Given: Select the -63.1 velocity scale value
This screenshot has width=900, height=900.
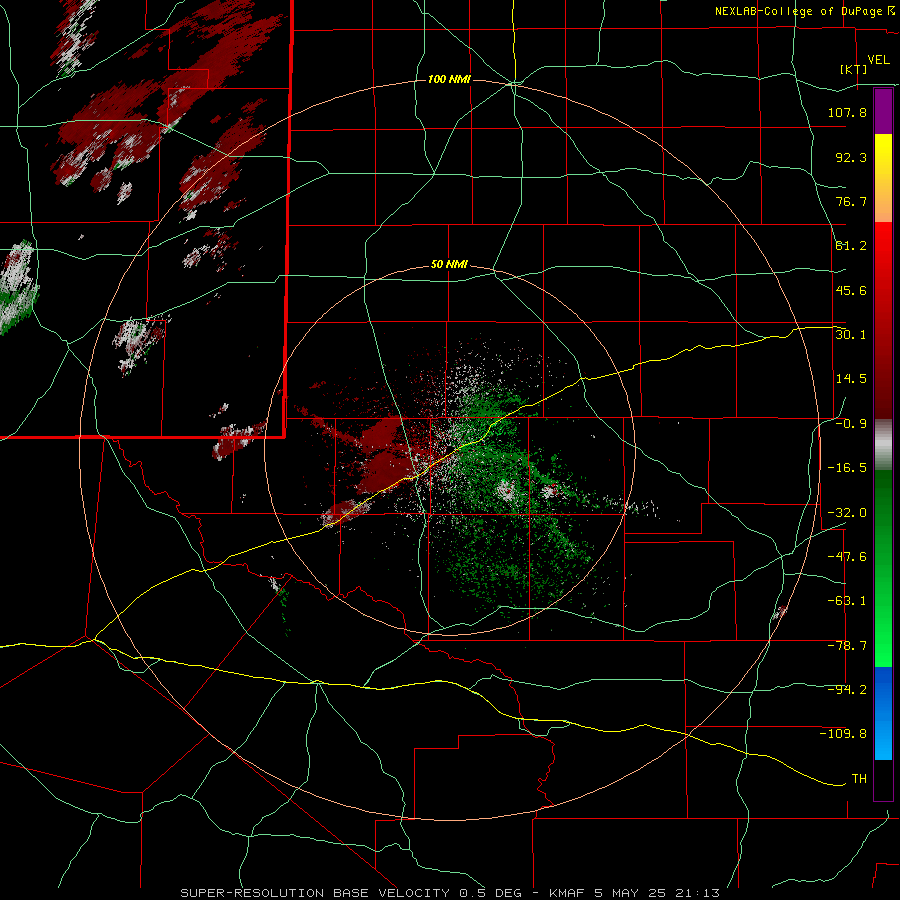Looking at the screenshot, I should pyautogui.click(x=847, y=601).
